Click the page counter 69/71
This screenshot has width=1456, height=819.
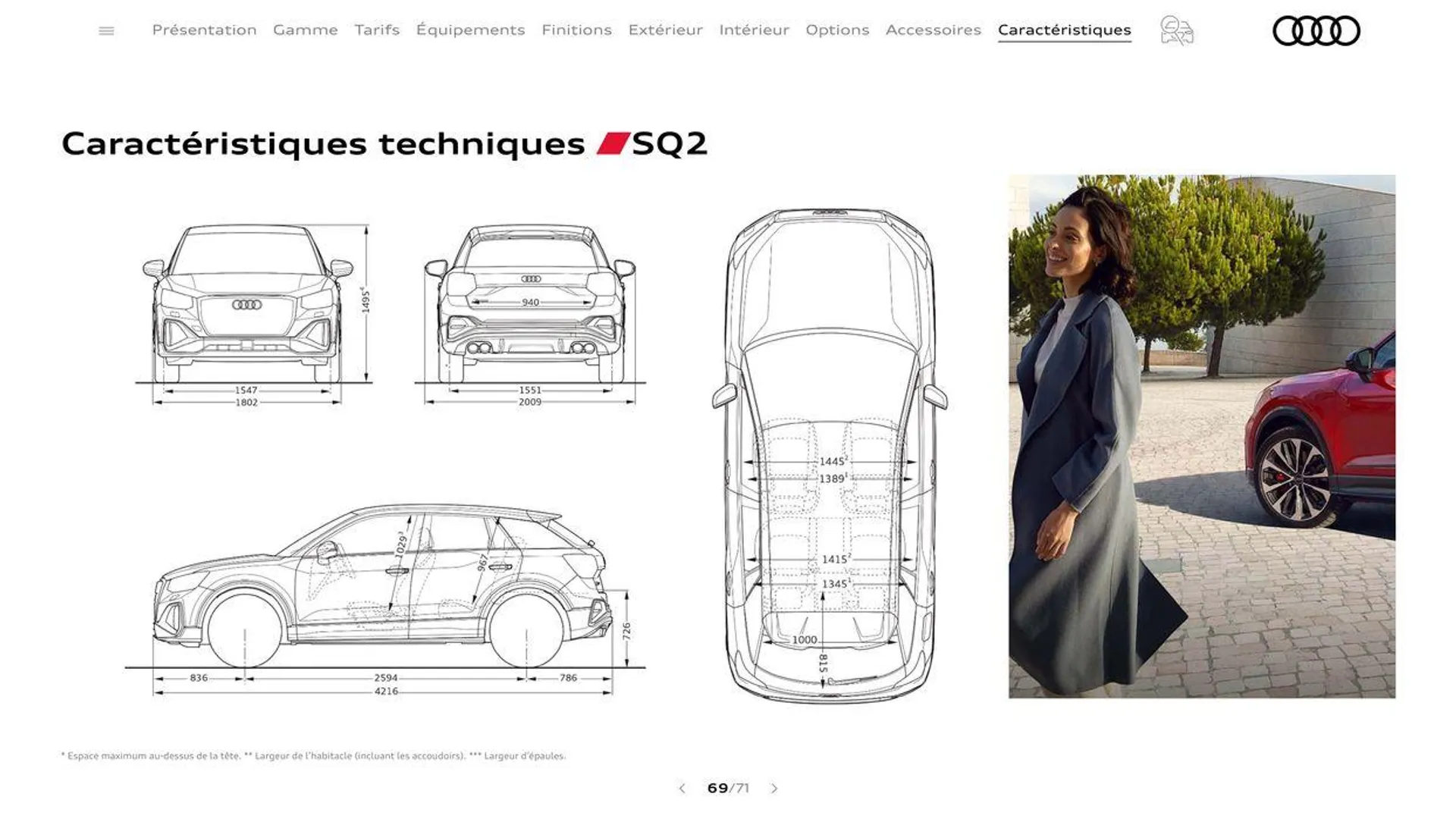728,789
